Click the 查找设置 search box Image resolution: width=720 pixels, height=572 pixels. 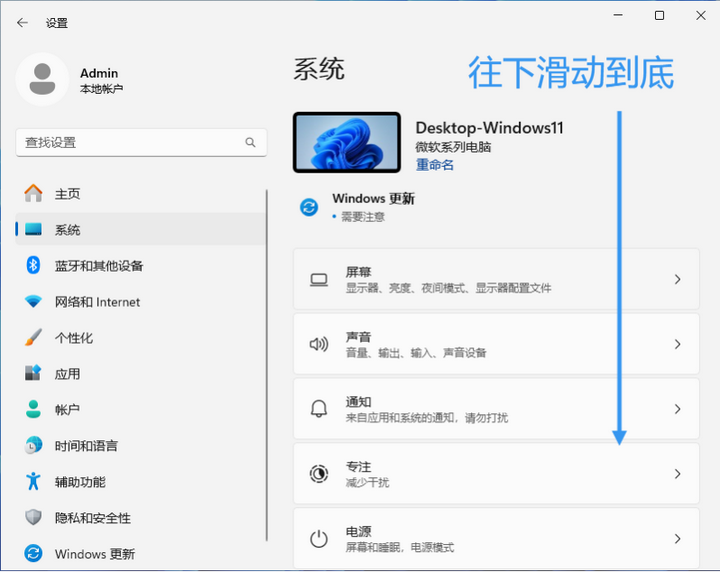point(141,142)
